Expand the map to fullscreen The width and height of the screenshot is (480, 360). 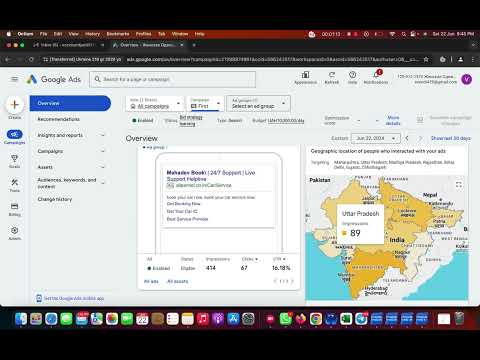pyautogui.click(x=459, y=184)
